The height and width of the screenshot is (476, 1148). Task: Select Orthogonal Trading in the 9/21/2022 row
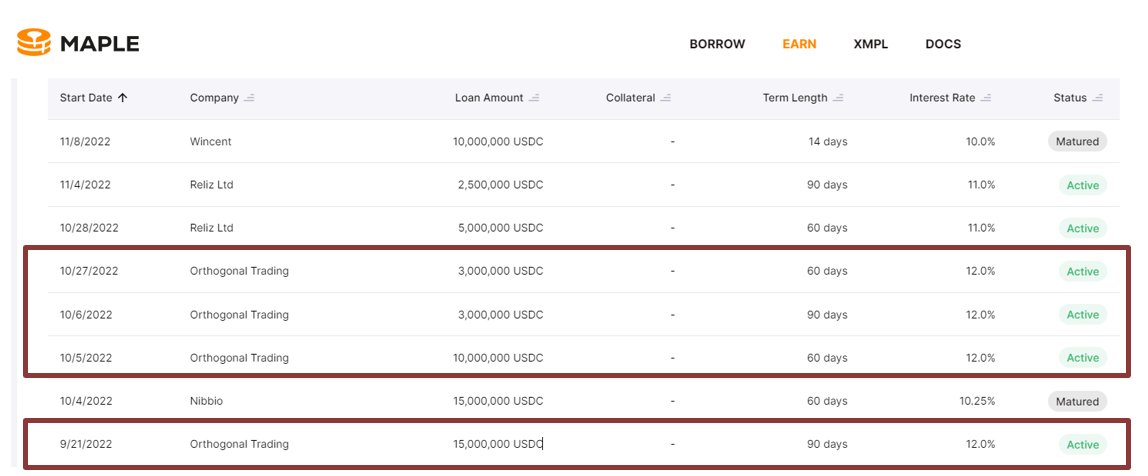(x=239, y=445)
